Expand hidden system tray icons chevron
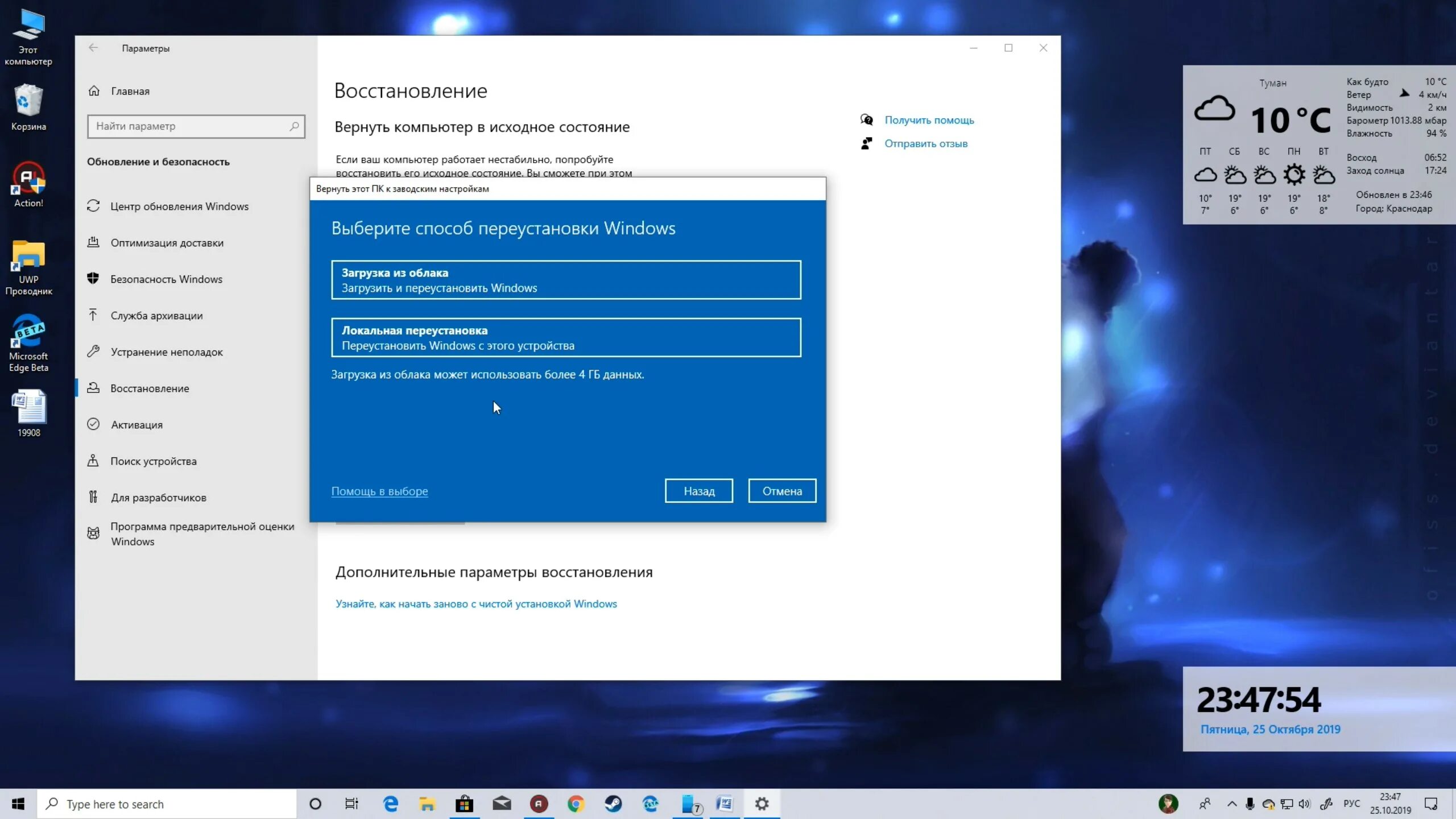 (x=1231, y=804)
